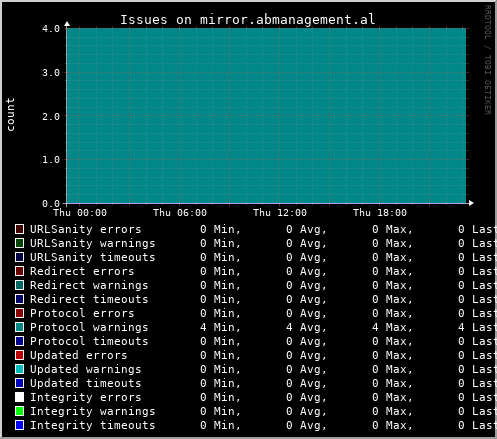Viewport: 497px width, 439px height.
Task: Click the Integrity warnings green swatch
Action: [x=20, y=411]
